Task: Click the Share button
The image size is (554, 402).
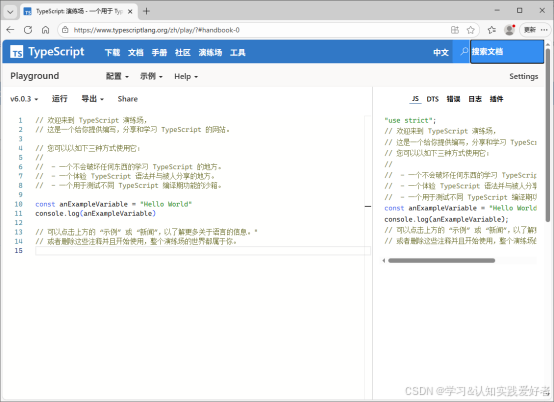Action: [128, 99]
